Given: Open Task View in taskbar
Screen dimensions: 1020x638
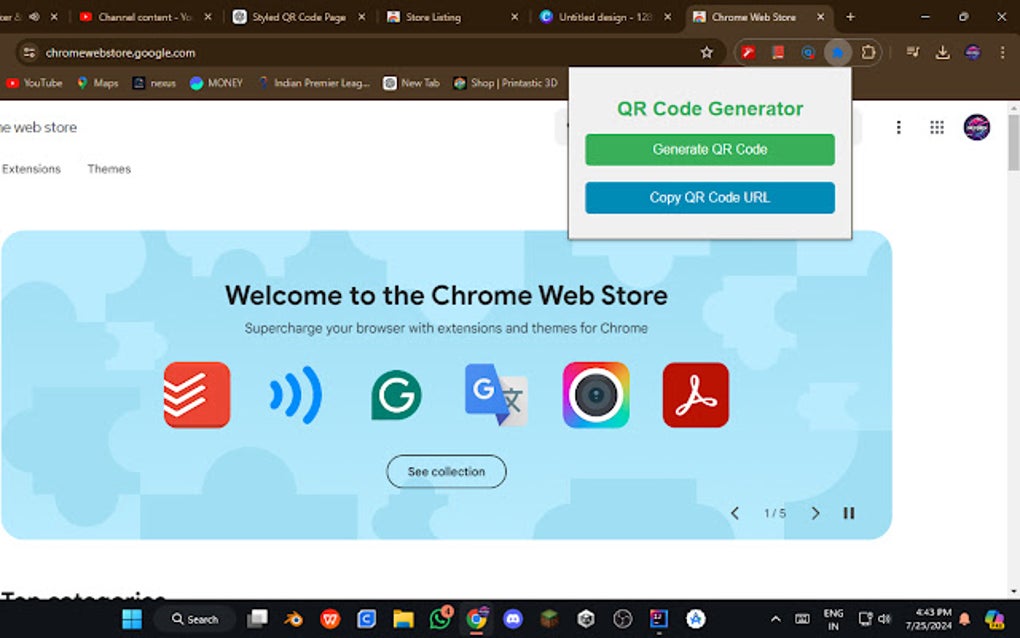Looking at the screenshot, I should click(257, 619).
